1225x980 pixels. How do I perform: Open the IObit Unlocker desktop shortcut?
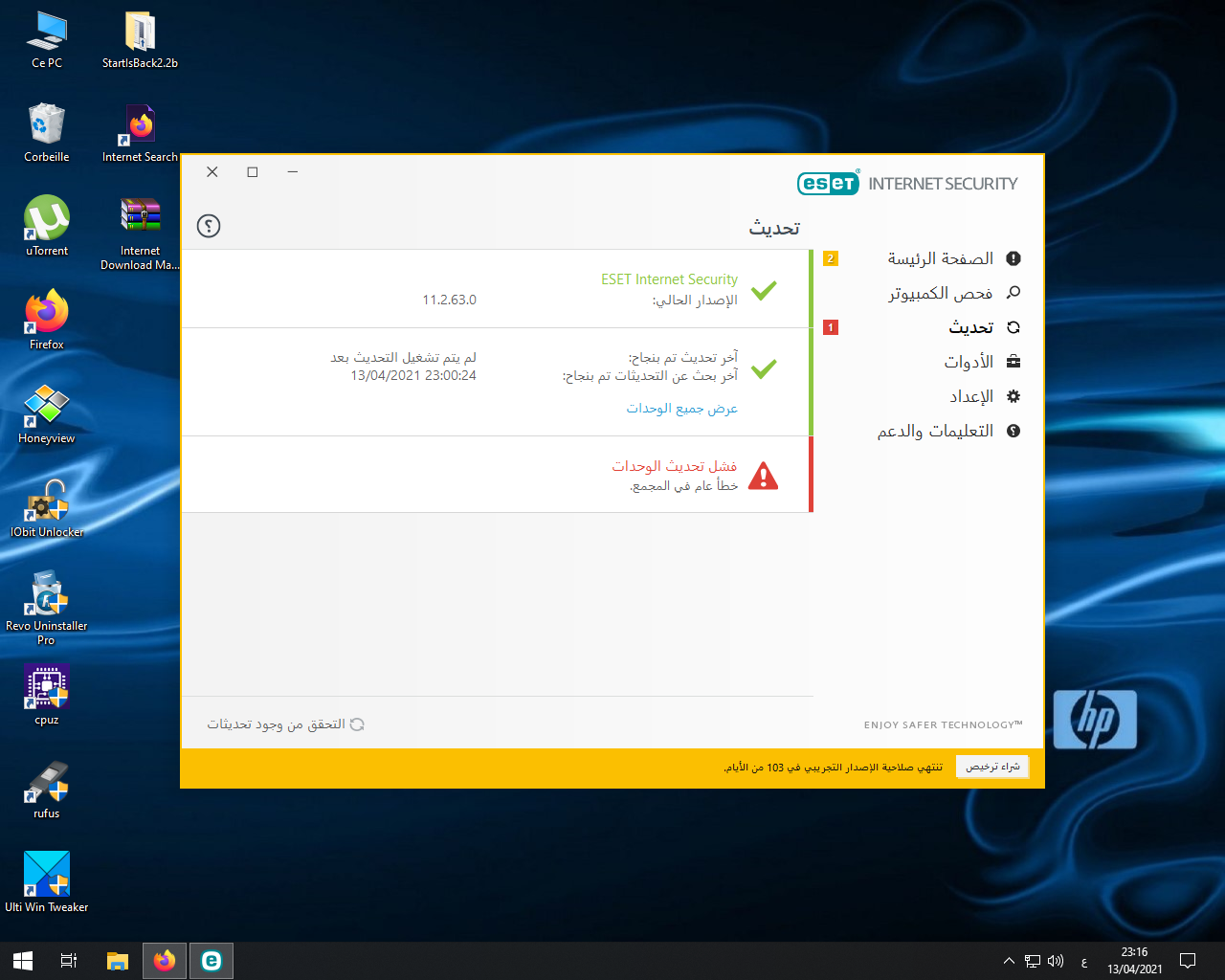pos(47,507)
